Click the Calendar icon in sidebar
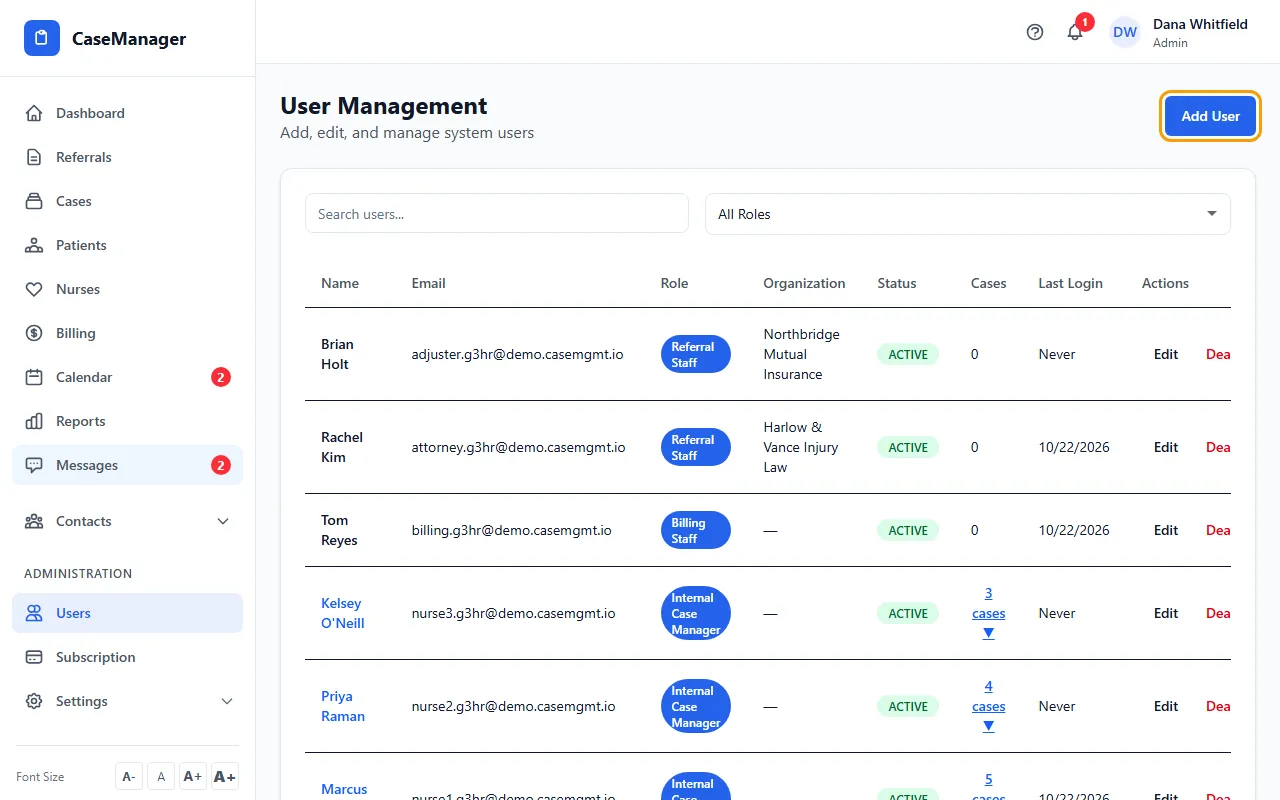1280x800 pixels. (x=34, y=377)
